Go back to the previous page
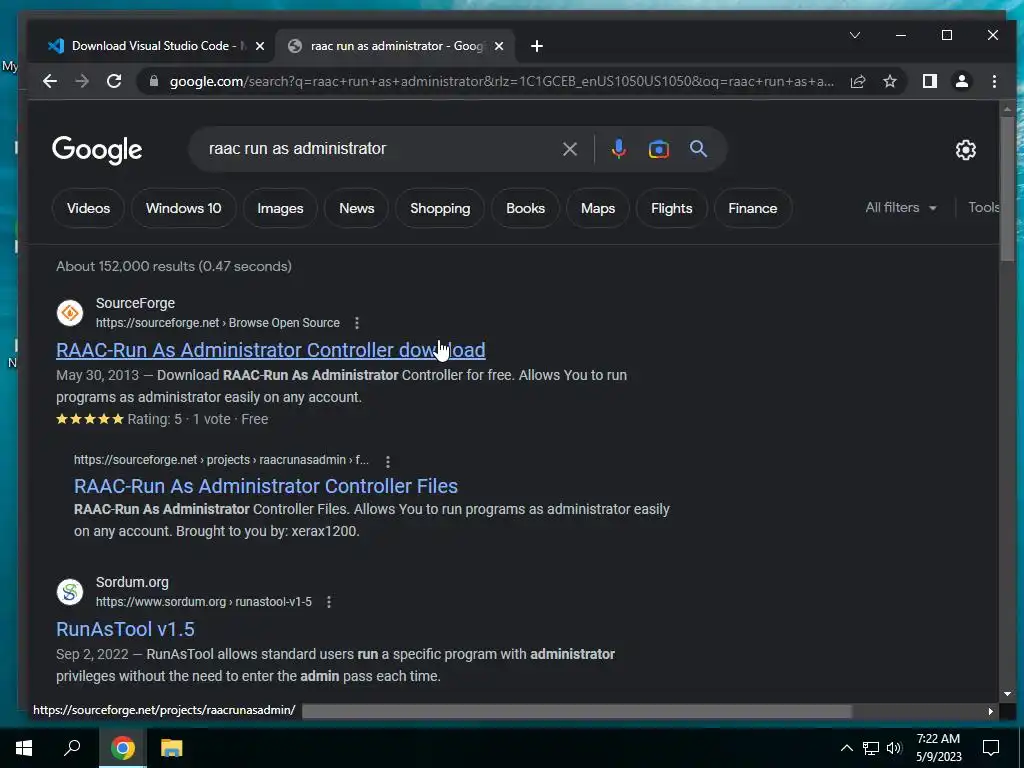Viewport: 1024px width, 768px height. 50,82
